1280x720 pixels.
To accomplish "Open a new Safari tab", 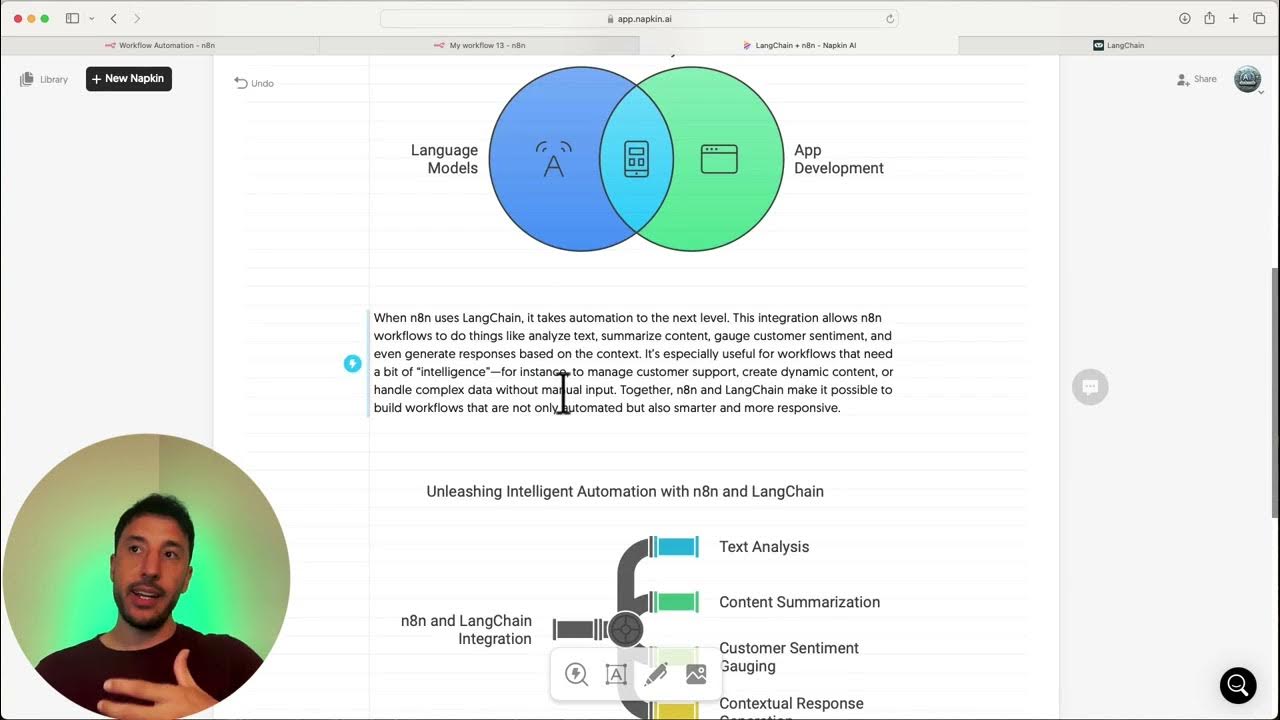I will [x=1234, y=18].
